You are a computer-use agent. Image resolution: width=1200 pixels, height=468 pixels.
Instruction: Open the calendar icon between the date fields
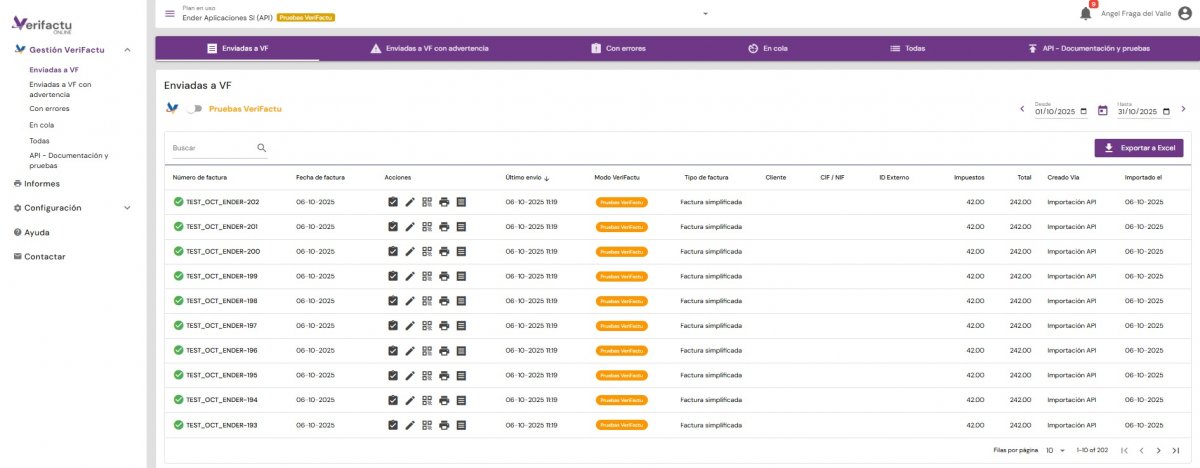[1102, 110]
